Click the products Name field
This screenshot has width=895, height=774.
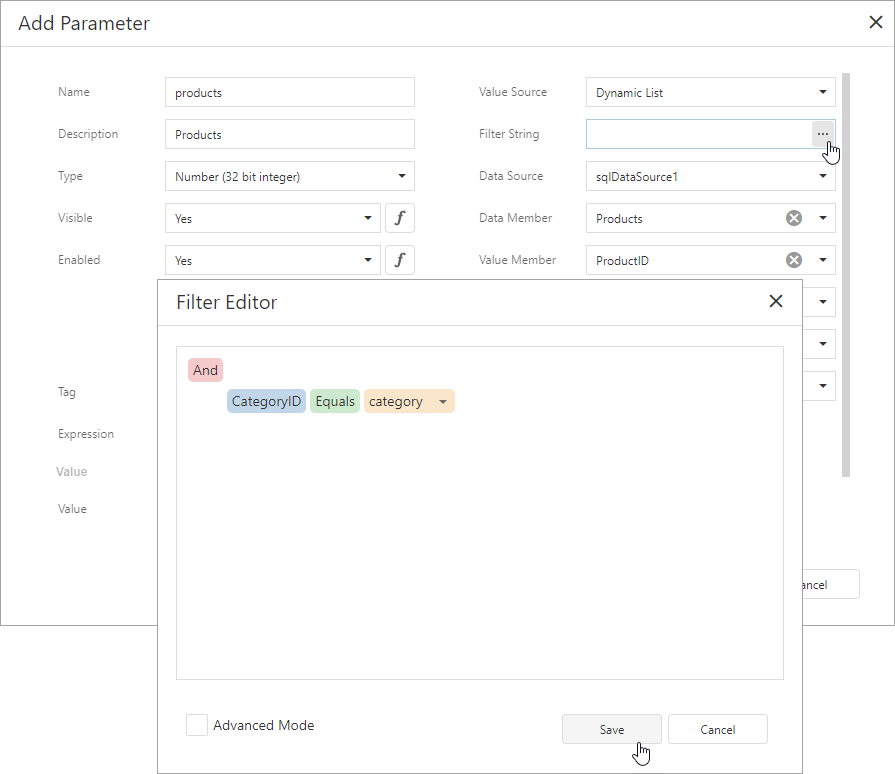coord(289,92)
